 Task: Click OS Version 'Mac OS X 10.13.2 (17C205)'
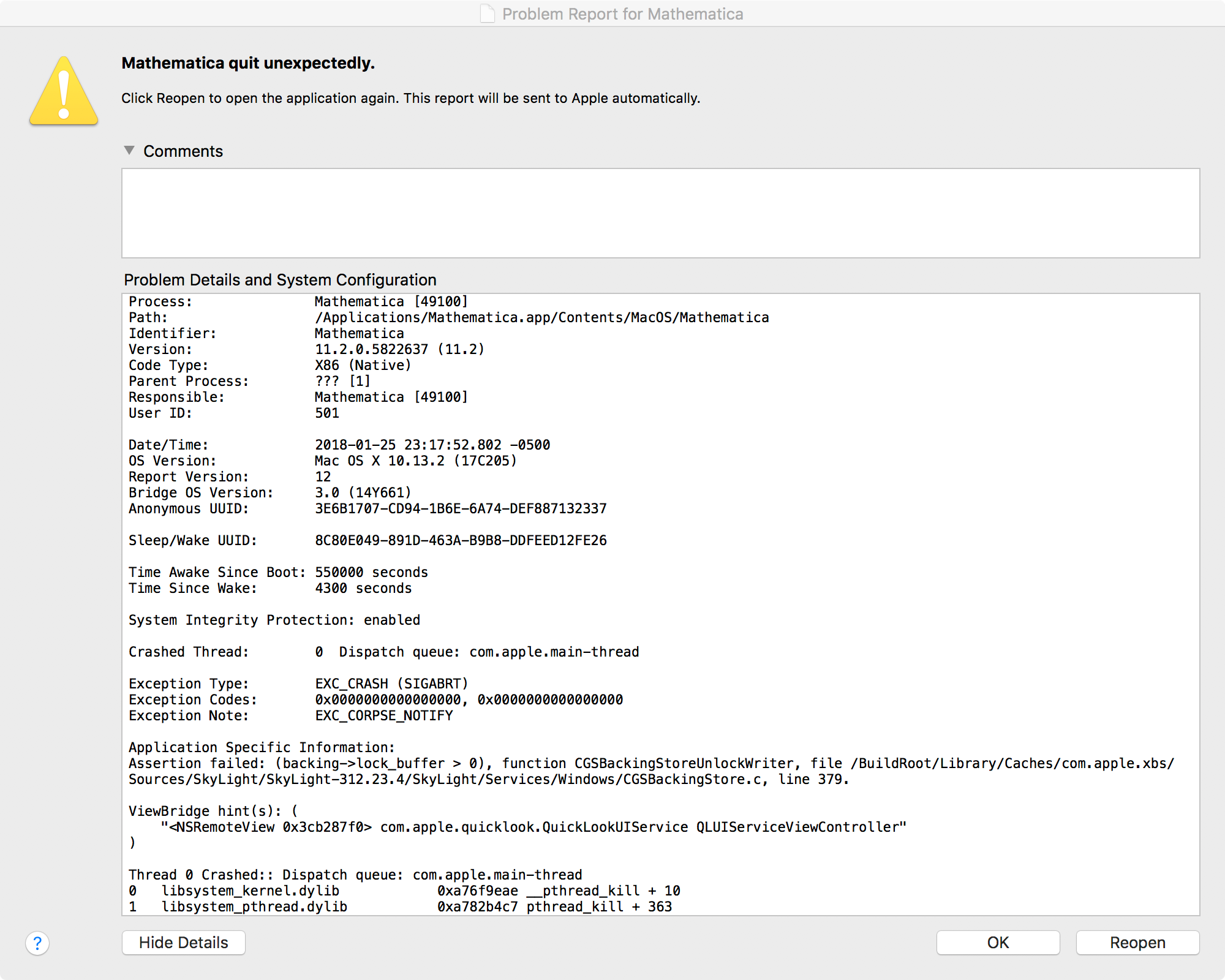pyautogui.click(x=416, y=461)
